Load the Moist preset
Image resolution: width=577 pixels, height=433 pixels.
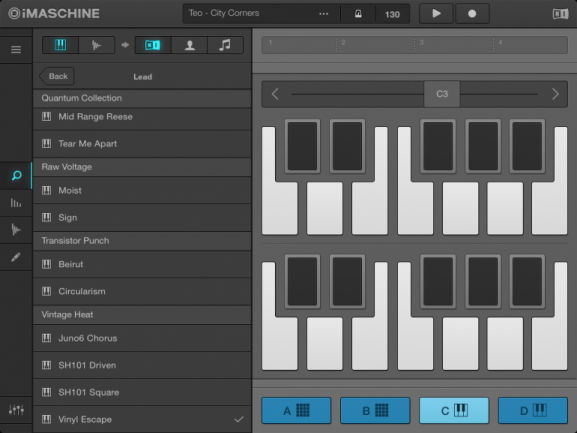[142, 191]
